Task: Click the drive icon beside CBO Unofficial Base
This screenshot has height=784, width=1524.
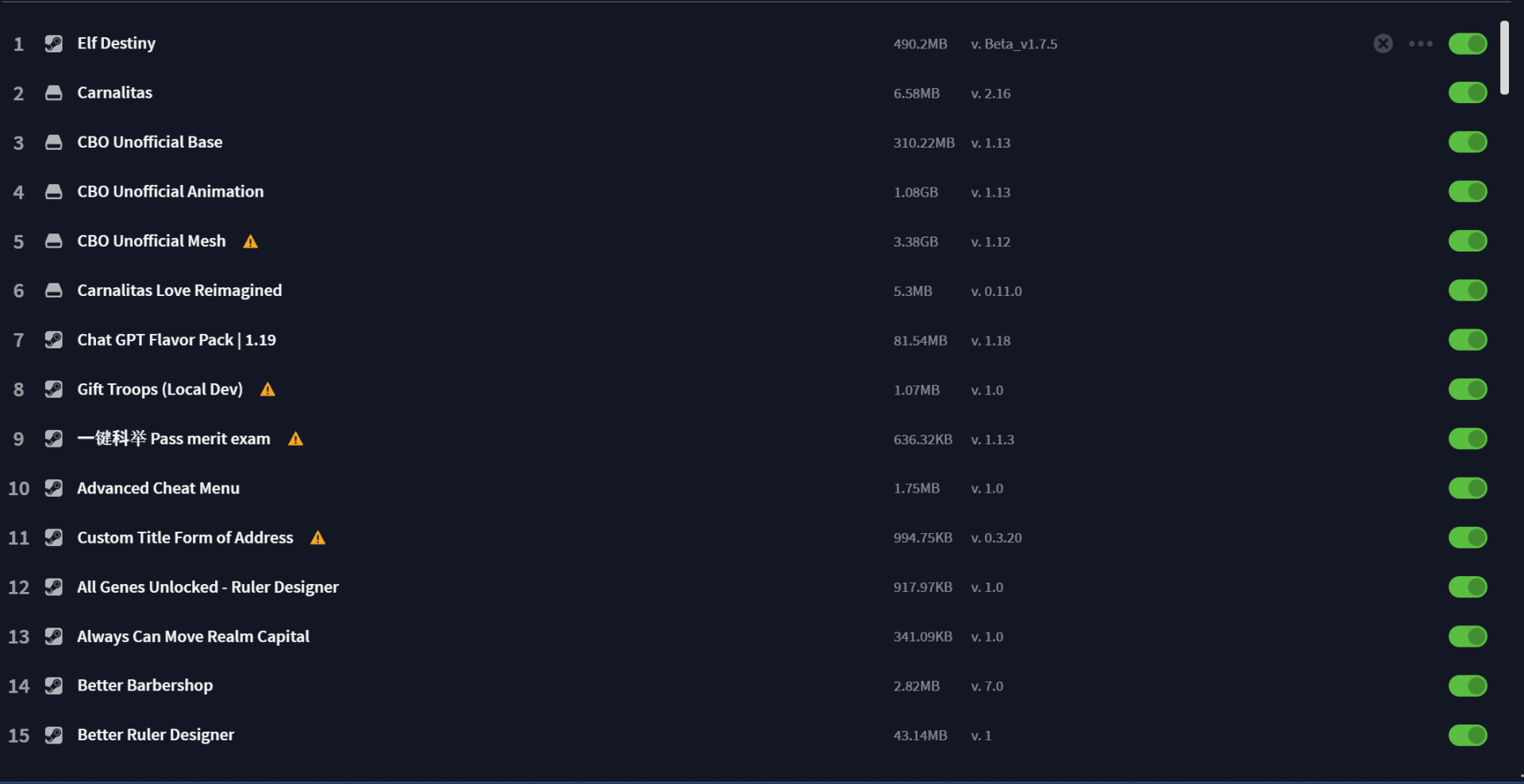Action: click(53, 142)
